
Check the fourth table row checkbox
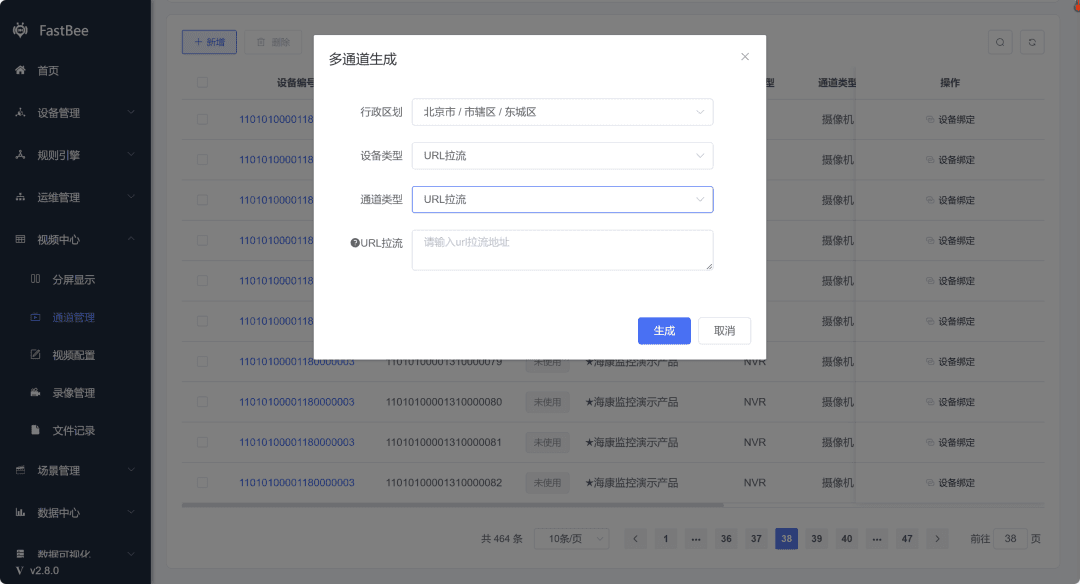(x=202, y=240)
